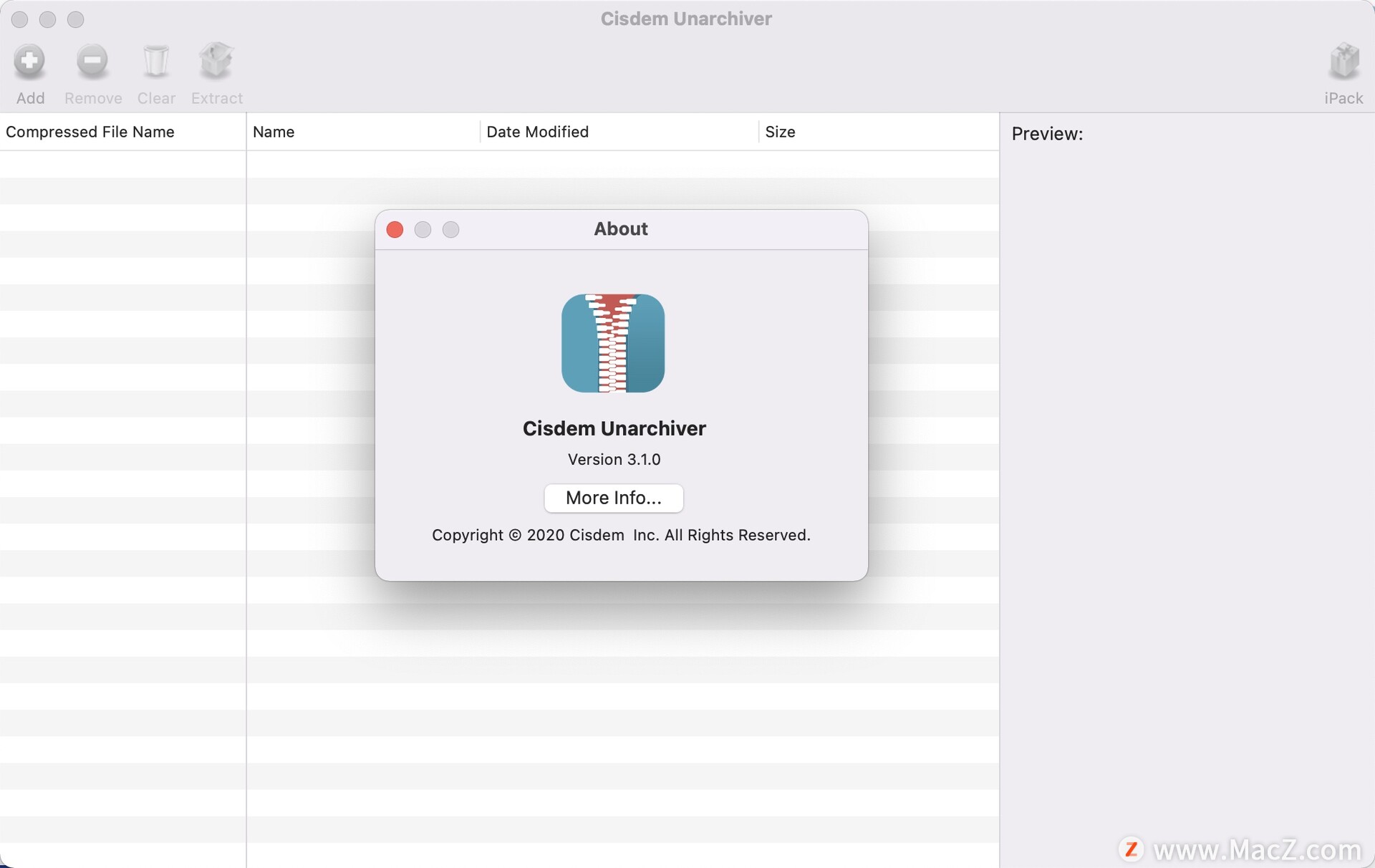Image resolution: width=1375 pixels, height=868 pixels.
Task: Click the green zoom button on About
Action: click(x=450, y=229)
